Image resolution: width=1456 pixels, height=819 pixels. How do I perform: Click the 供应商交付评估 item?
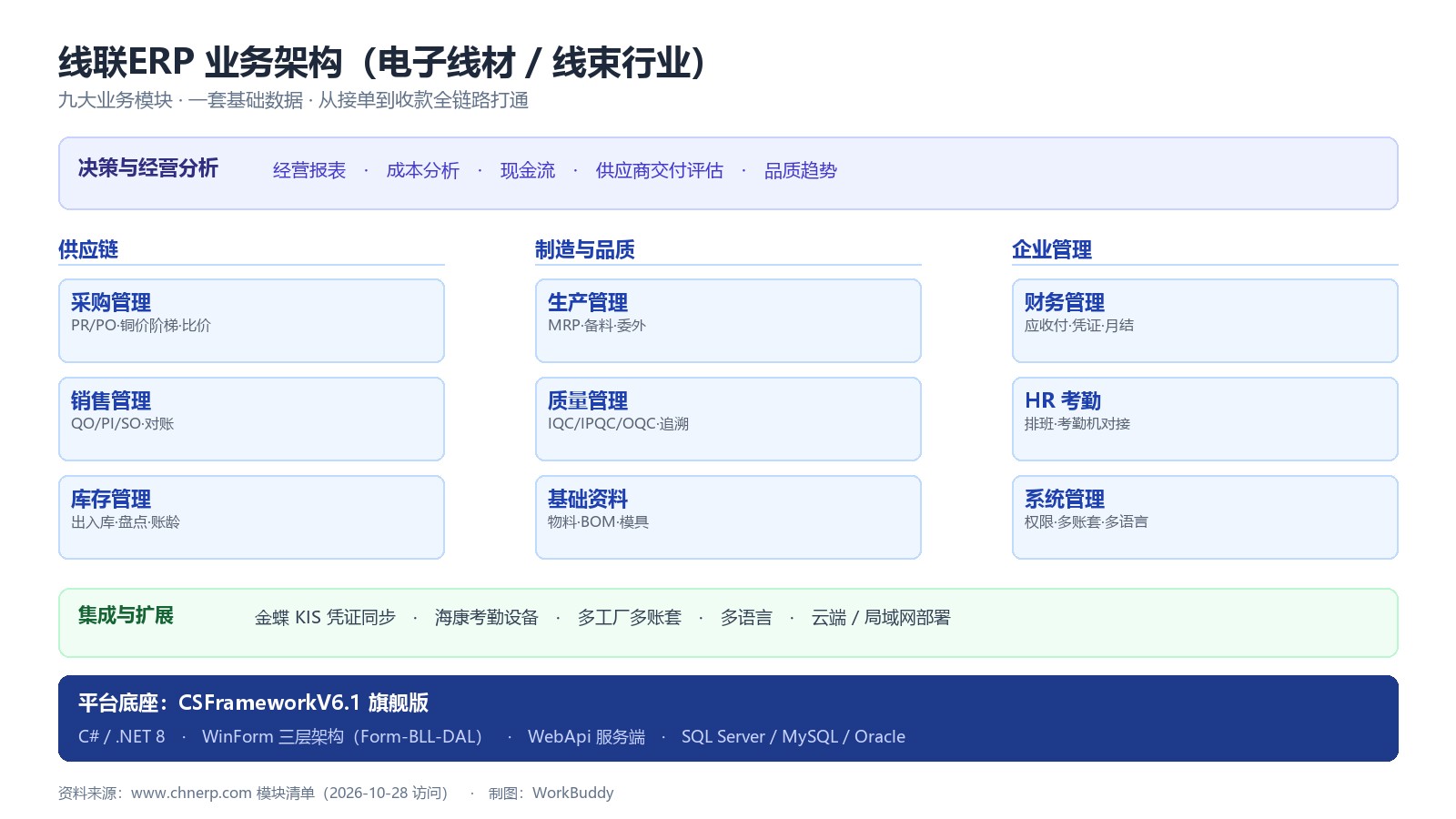(x=660, y=170)
